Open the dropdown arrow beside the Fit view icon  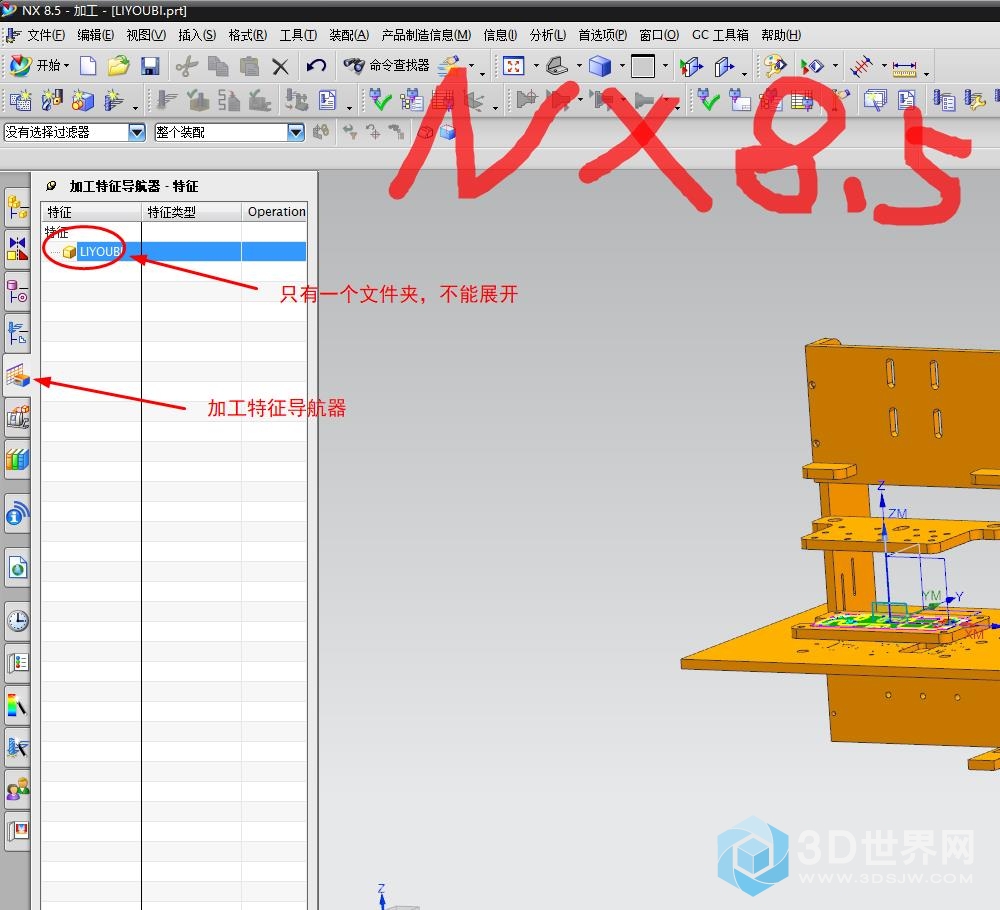pos(536,66)
